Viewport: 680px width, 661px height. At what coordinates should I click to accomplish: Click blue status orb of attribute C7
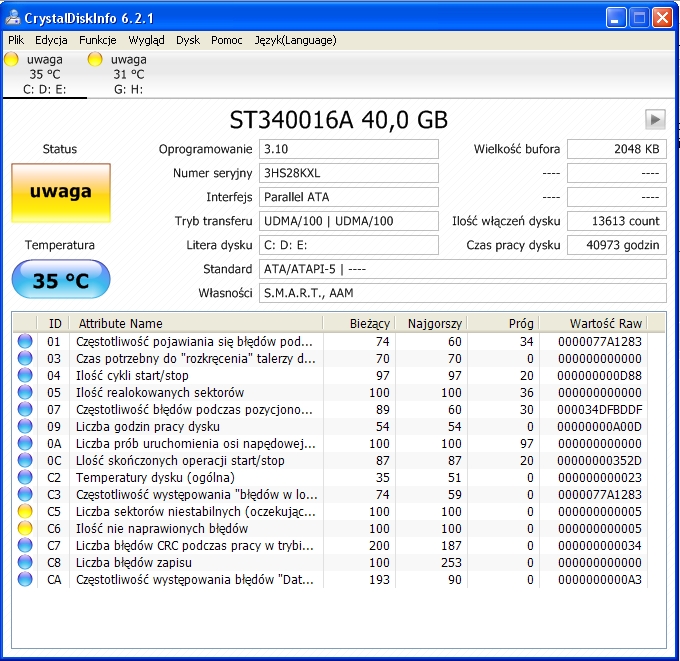(x=25, y=545)
